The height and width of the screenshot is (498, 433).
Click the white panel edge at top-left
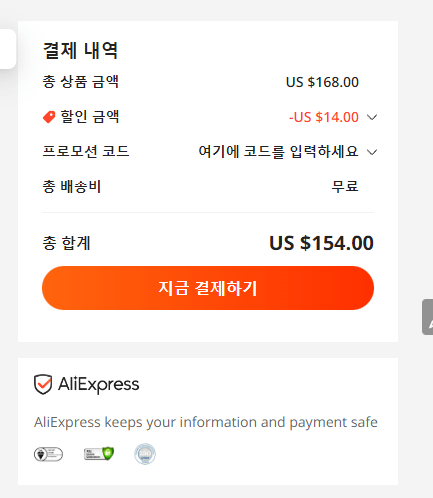pyautogui.click(x=8, y=49)
